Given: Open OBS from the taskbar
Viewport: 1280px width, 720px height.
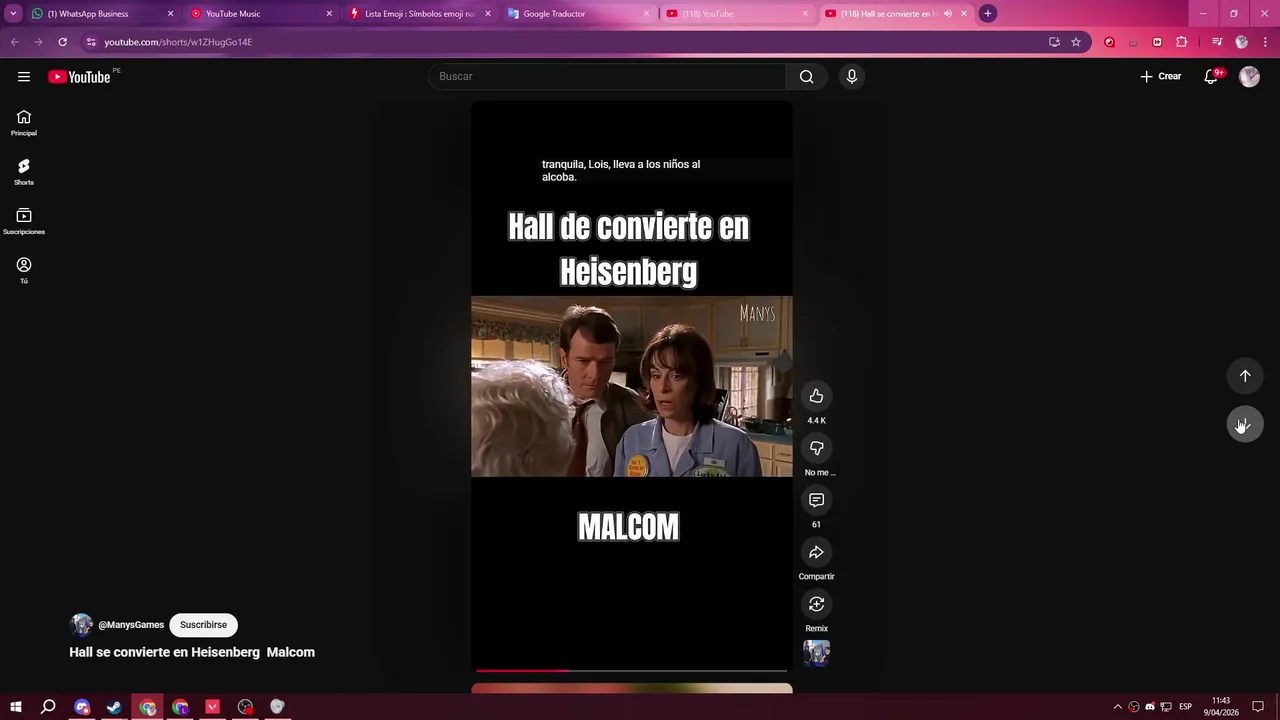Looking at the screenshot, I should (245, 707).
